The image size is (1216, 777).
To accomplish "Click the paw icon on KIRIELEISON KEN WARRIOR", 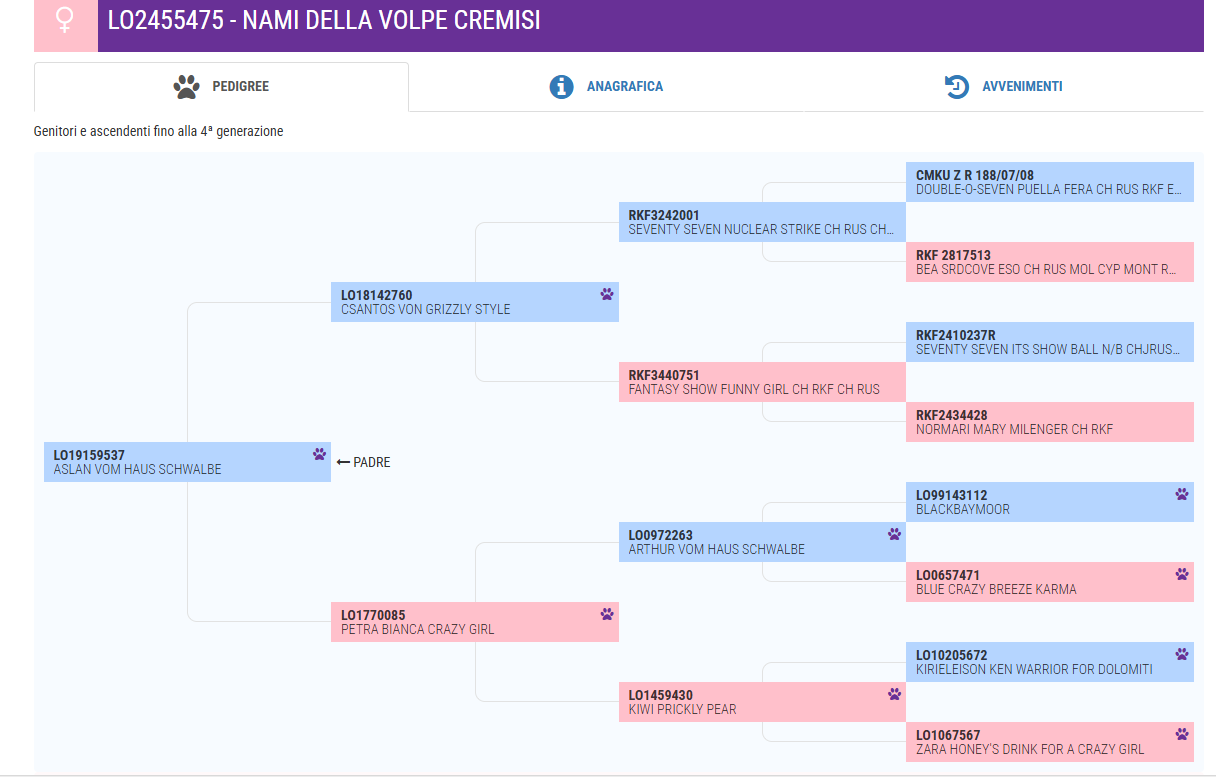I will click(1182, 654).
